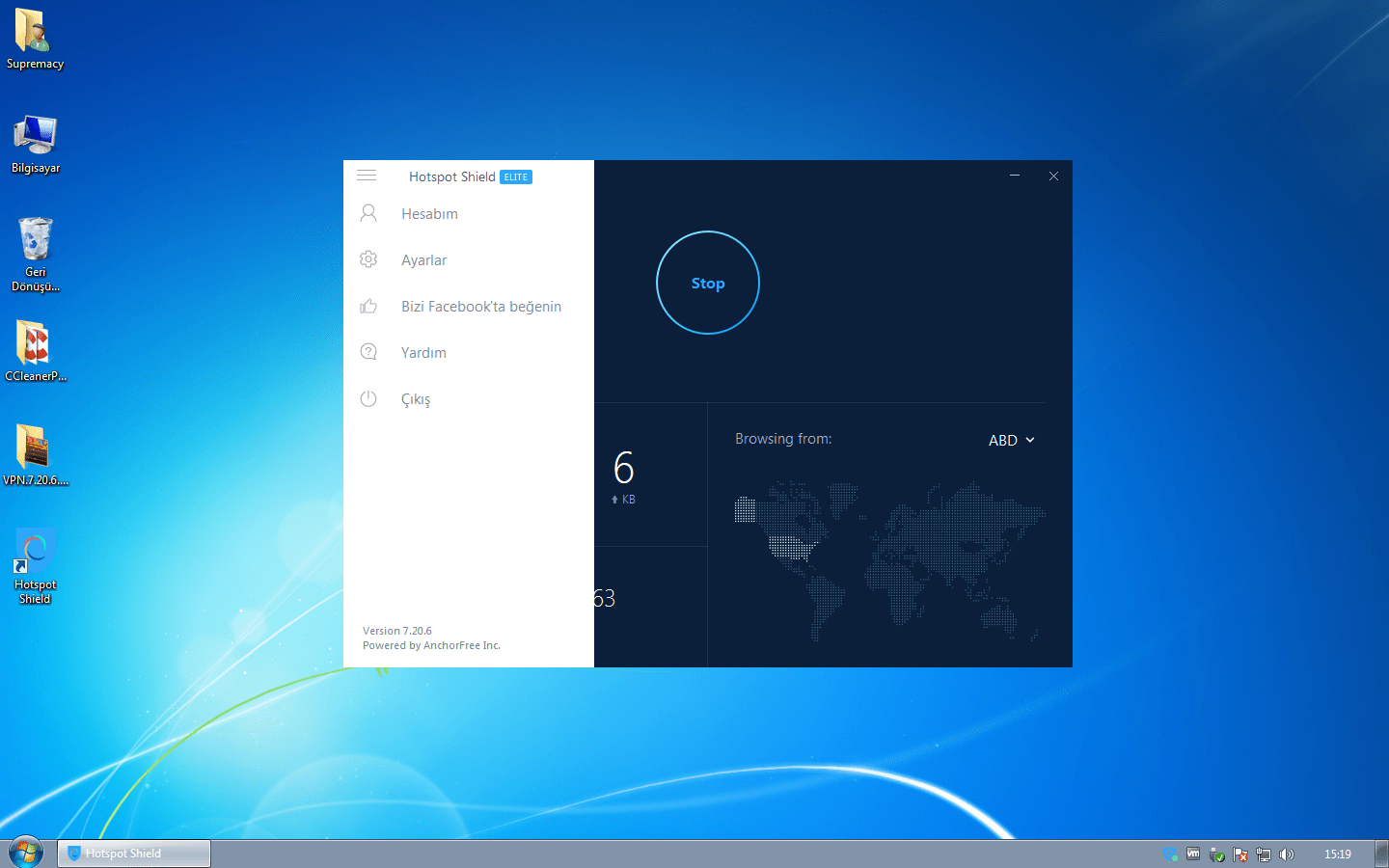
Task: Click the Çıkış power icon
Action: 368,398
